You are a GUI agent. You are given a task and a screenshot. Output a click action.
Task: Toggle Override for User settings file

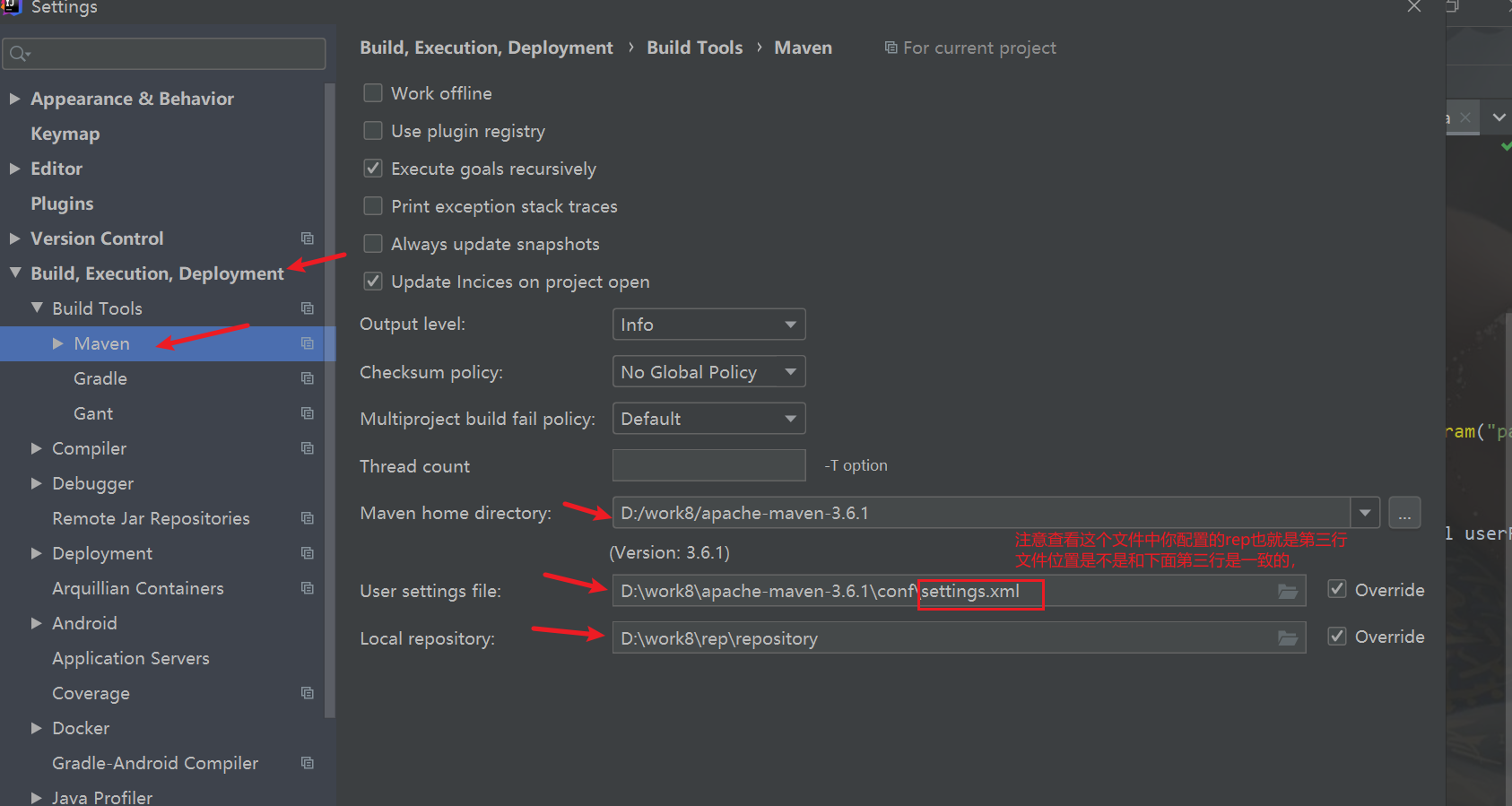(1337, 589)
